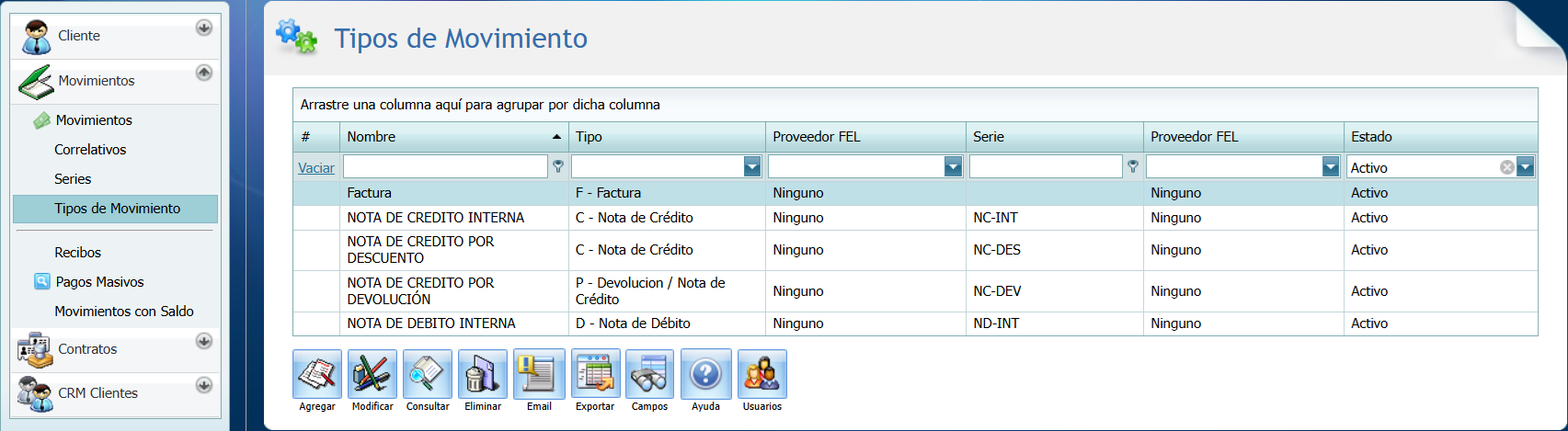Viewport: 1568px width, 431px height.
Task: Click the Tipo column header
Action: (668, 137)
